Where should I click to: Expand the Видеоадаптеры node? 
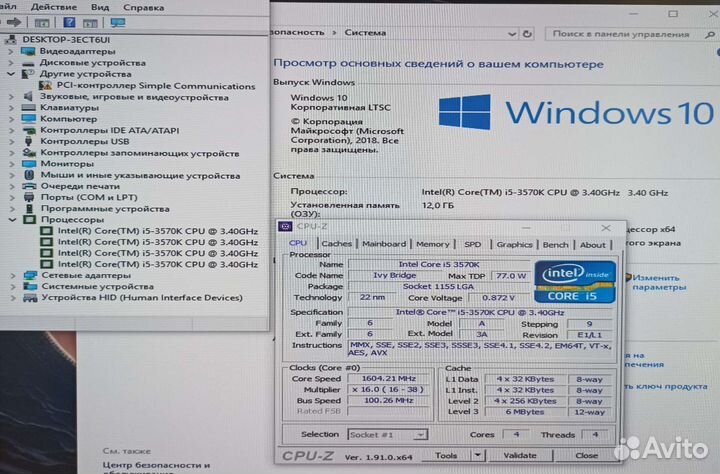click(x=11, y=51)
